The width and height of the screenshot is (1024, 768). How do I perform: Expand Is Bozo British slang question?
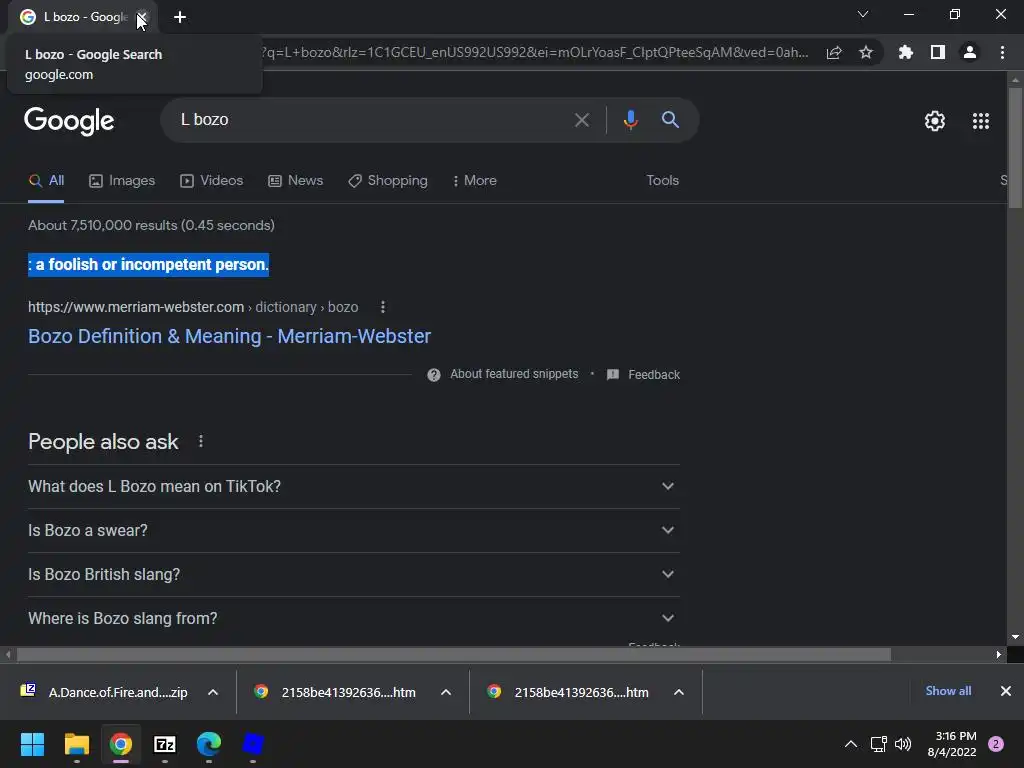point(354,574)
